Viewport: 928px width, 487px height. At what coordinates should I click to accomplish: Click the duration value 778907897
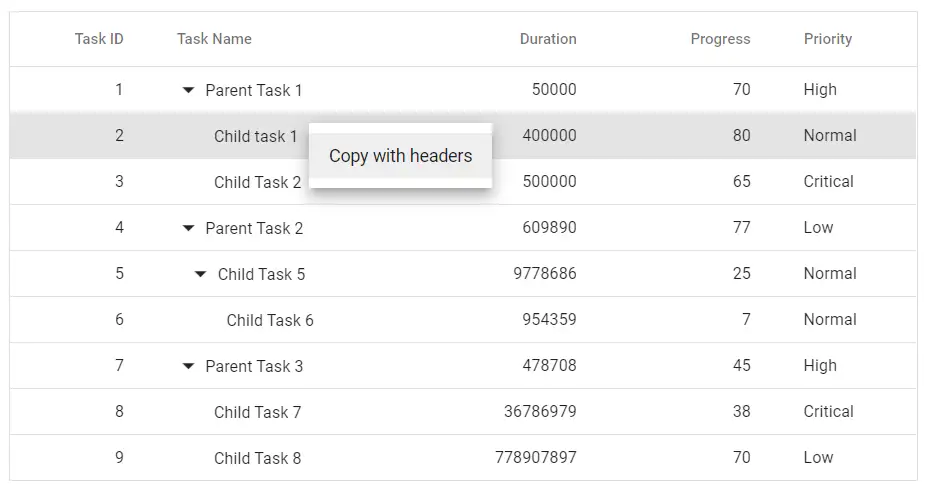[x=536, y=458]
